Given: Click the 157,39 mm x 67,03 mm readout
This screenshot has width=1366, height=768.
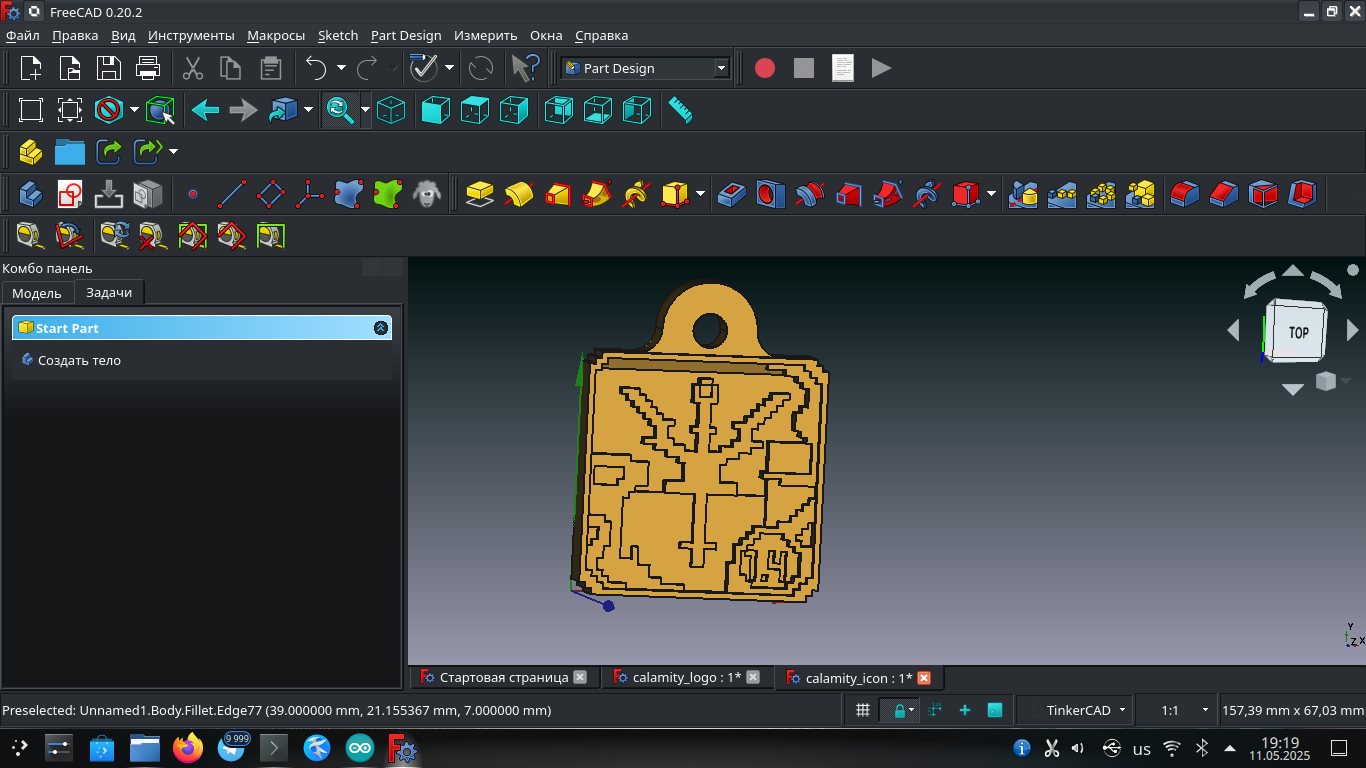Looking at the screenshot, I should tap(1292, 710).
